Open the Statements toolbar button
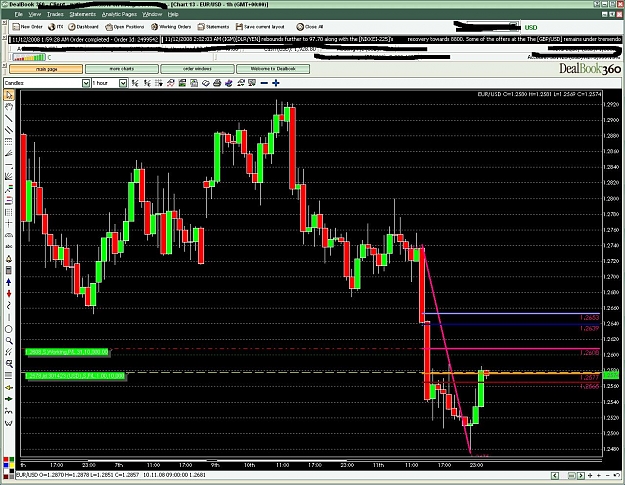The width and height of the screenshot is (625, 485). [213, 27]
